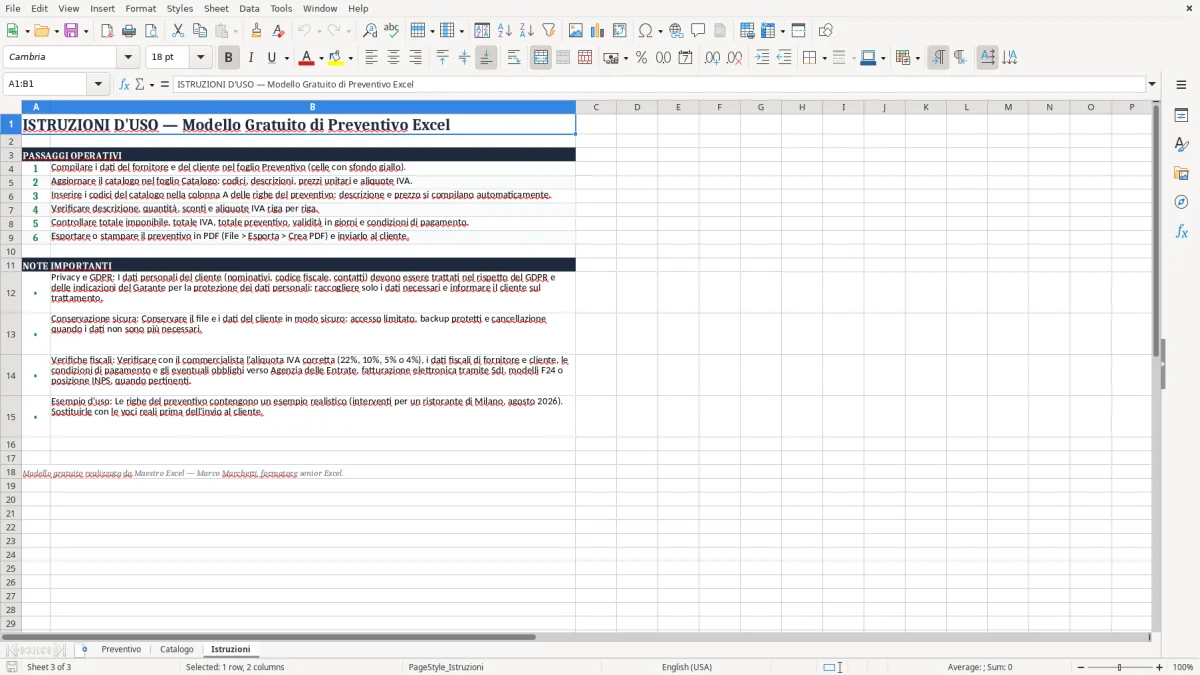Open Find & Replace icon

coord(370,31)
